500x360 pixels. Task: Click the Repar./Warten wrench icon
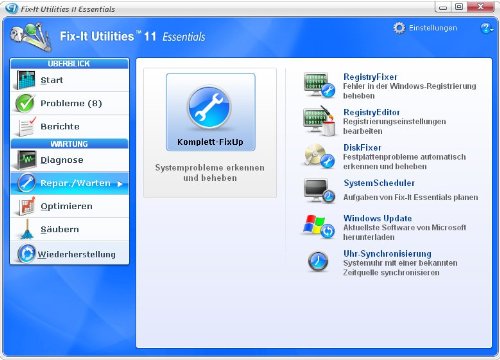(x=26, y=183)
